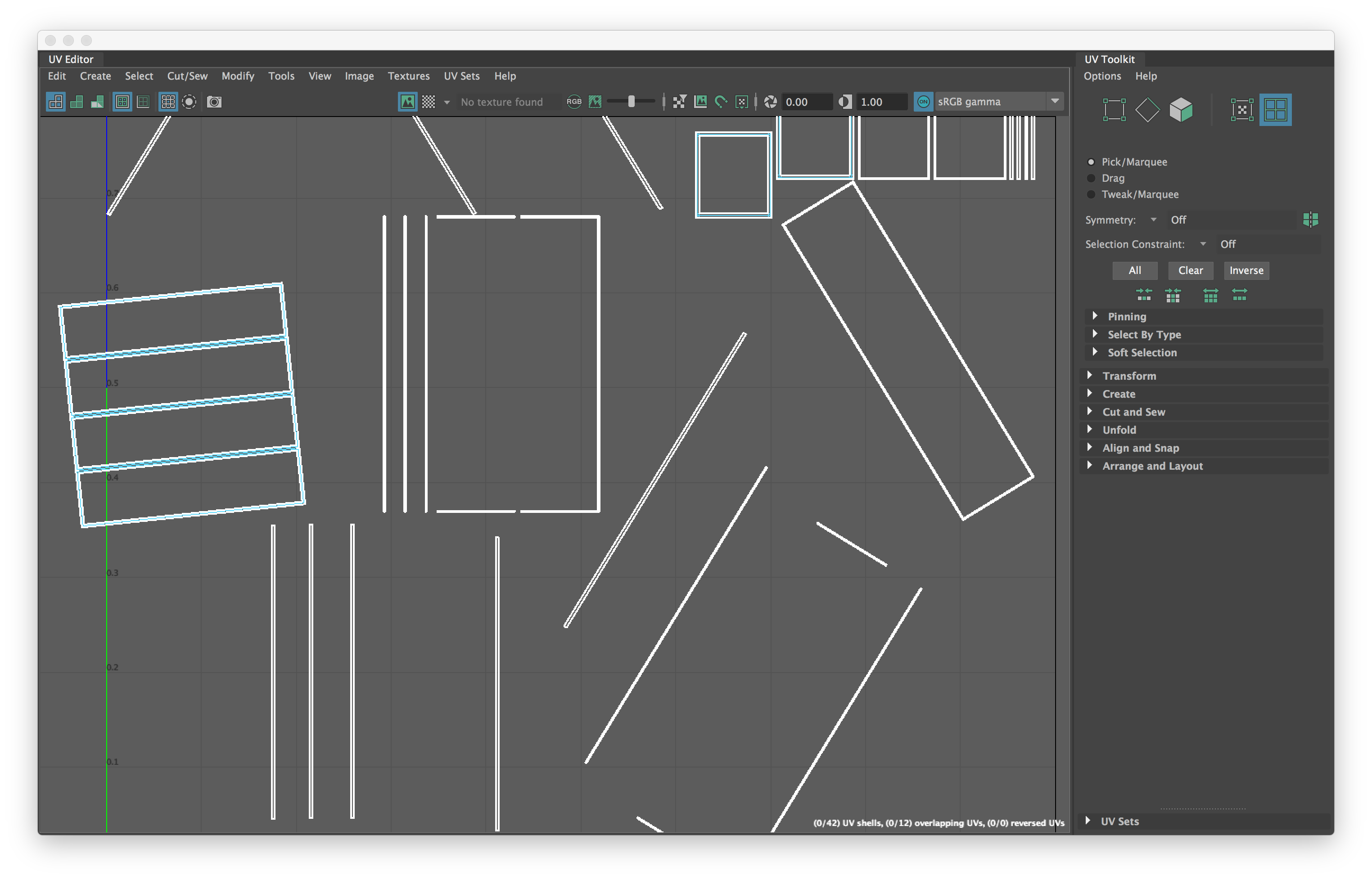The image size is (1372, 880).
Task: Toggle the grid display icon
Action: pos(167,102)
